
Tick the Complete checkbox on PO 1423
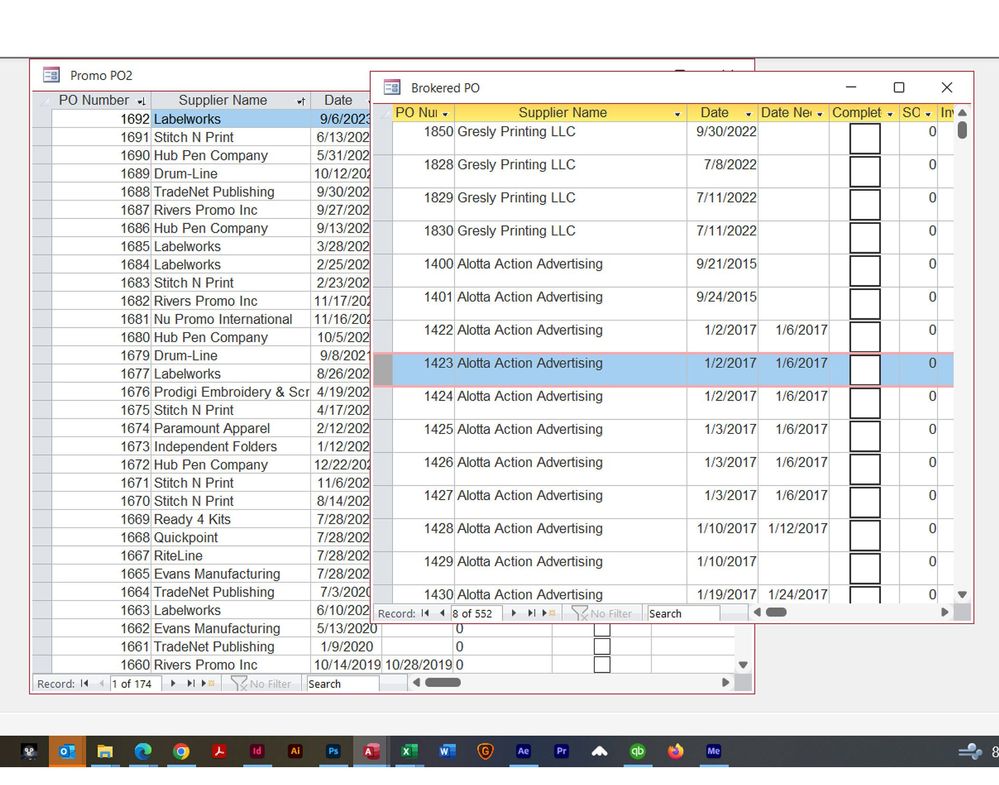(x=864, y=370)
